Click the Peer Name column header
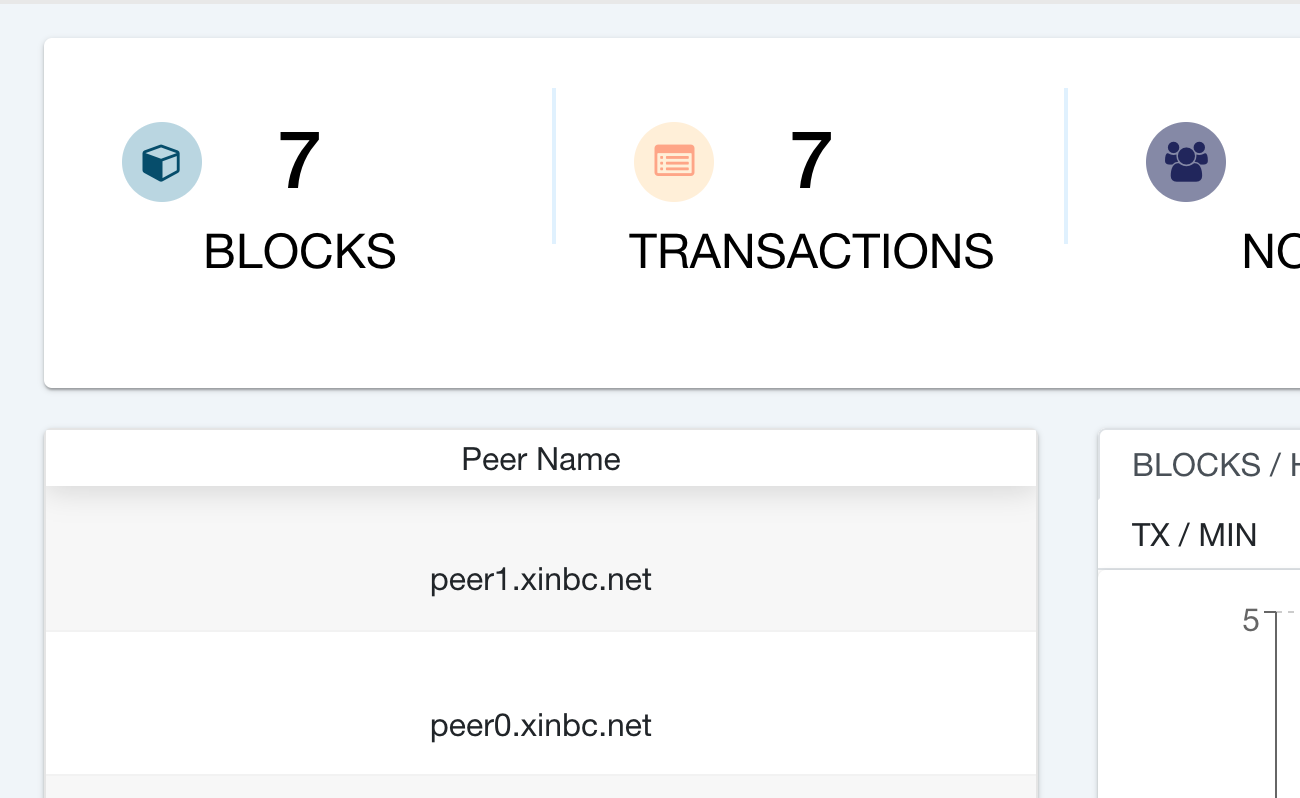The image size is (1300, 798). 541,459
